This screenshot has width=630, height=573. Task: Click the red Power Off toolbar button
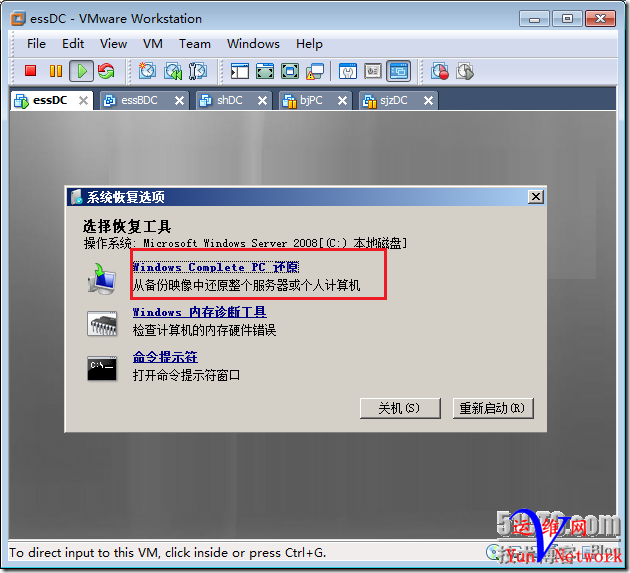point(31,71)
